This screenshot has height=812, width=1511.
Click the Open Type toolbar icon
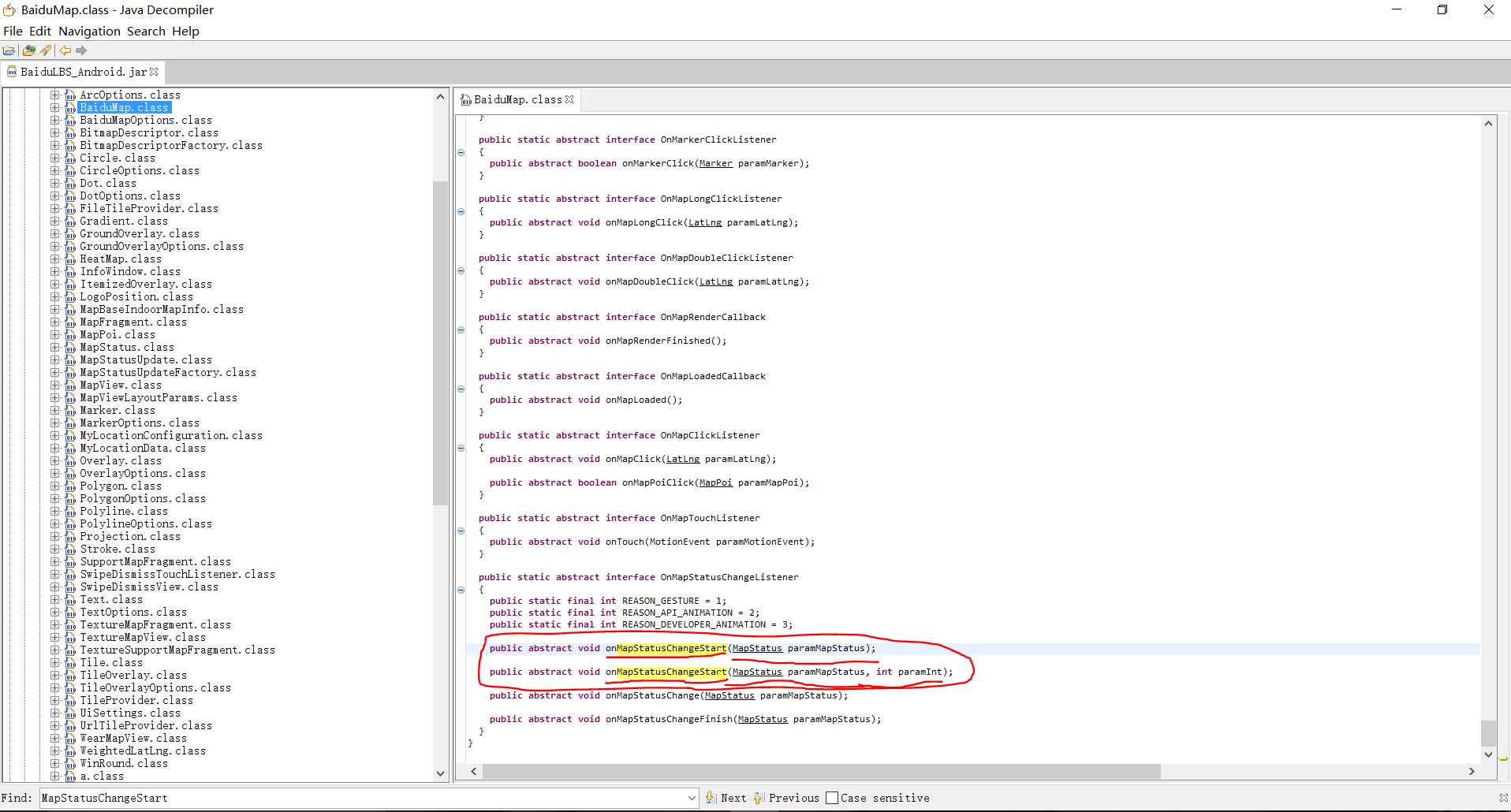click(29, 50)
